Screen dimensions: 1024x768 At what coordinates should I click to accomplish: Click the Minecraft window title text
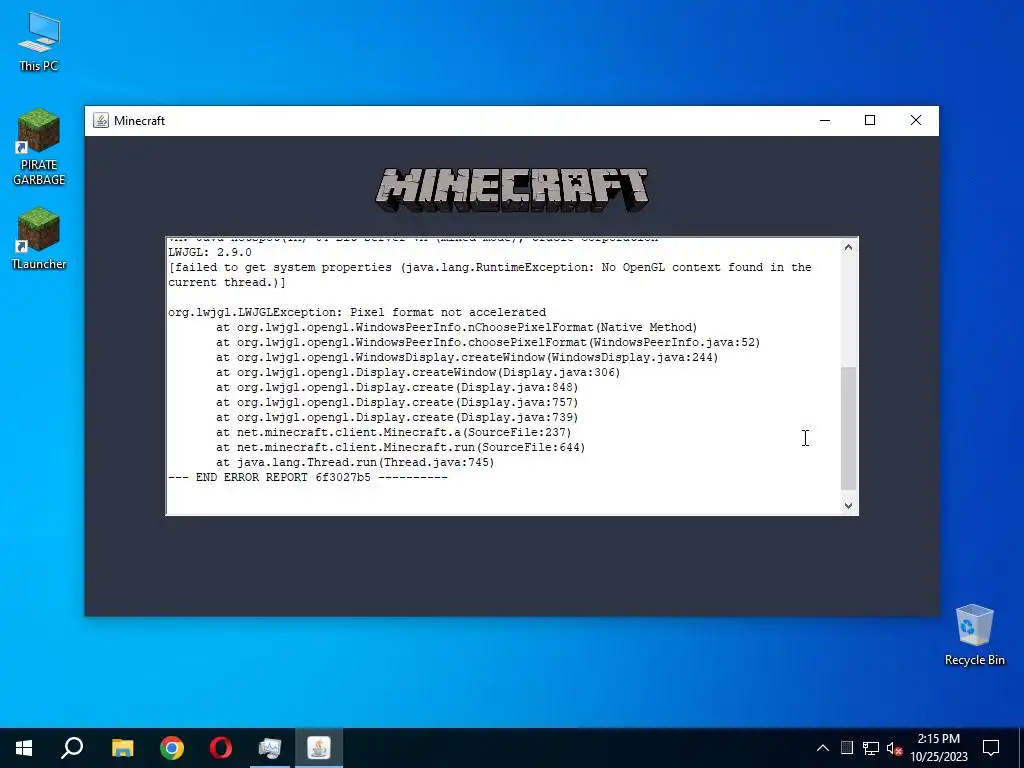[x=139, y=121]
